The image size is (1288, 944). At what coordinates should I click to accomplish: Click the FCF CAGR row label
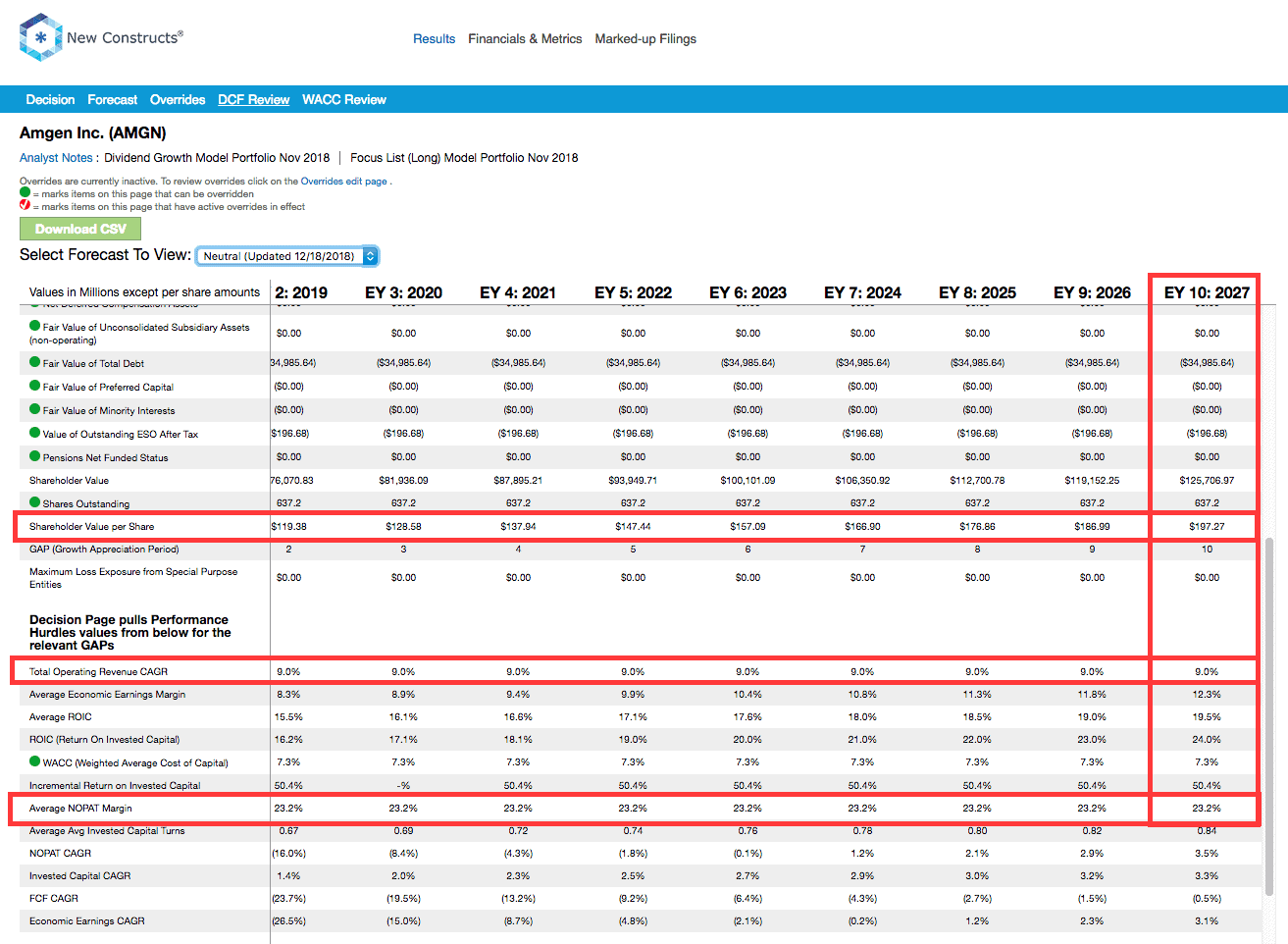[x=54, y=899]
